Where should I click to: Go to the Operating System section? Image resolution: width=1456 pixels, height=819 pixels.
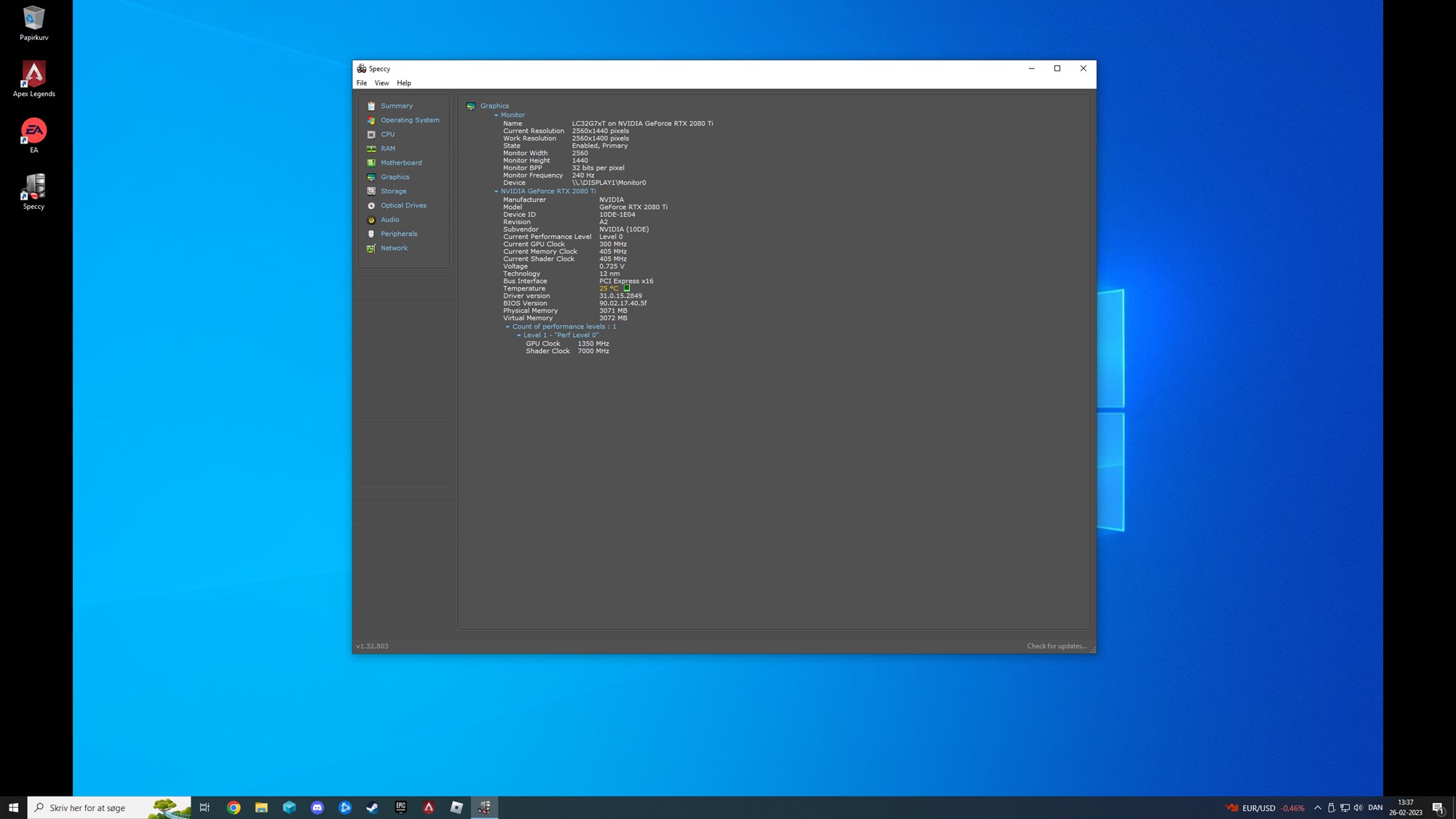coord(410,120)
